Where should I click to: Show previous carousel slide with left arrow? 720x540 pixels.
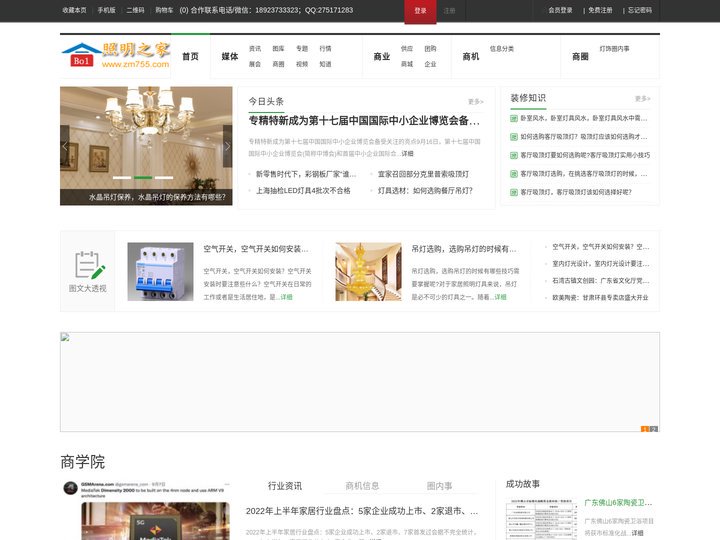(x=65, y=146)
